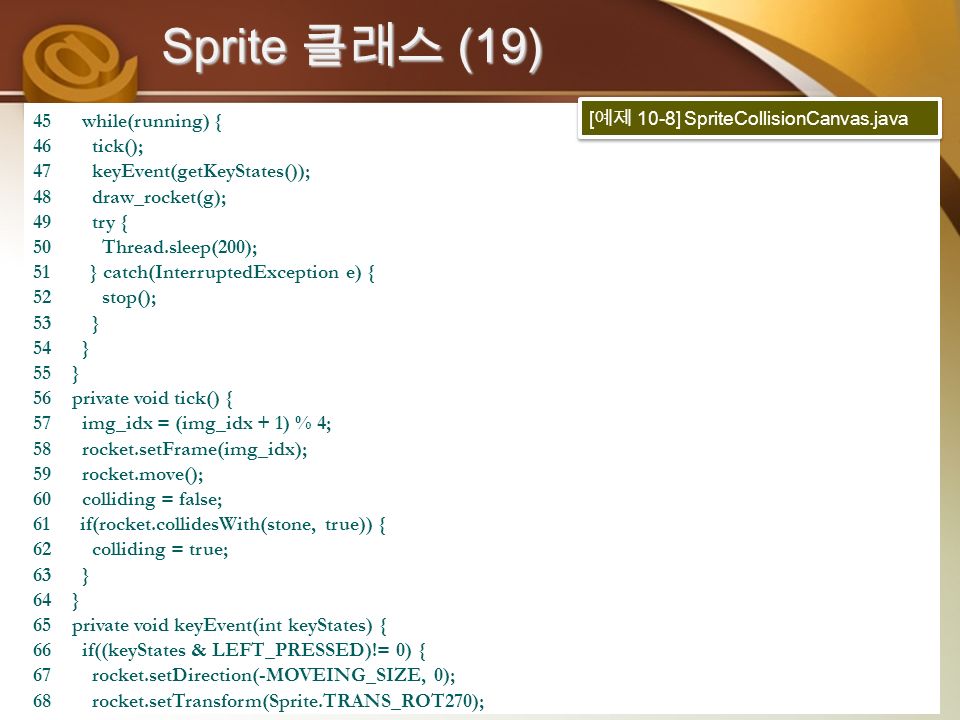
Task: Click '} catch(InterruptedException e) {' line
Action: (x=232, y=272)
